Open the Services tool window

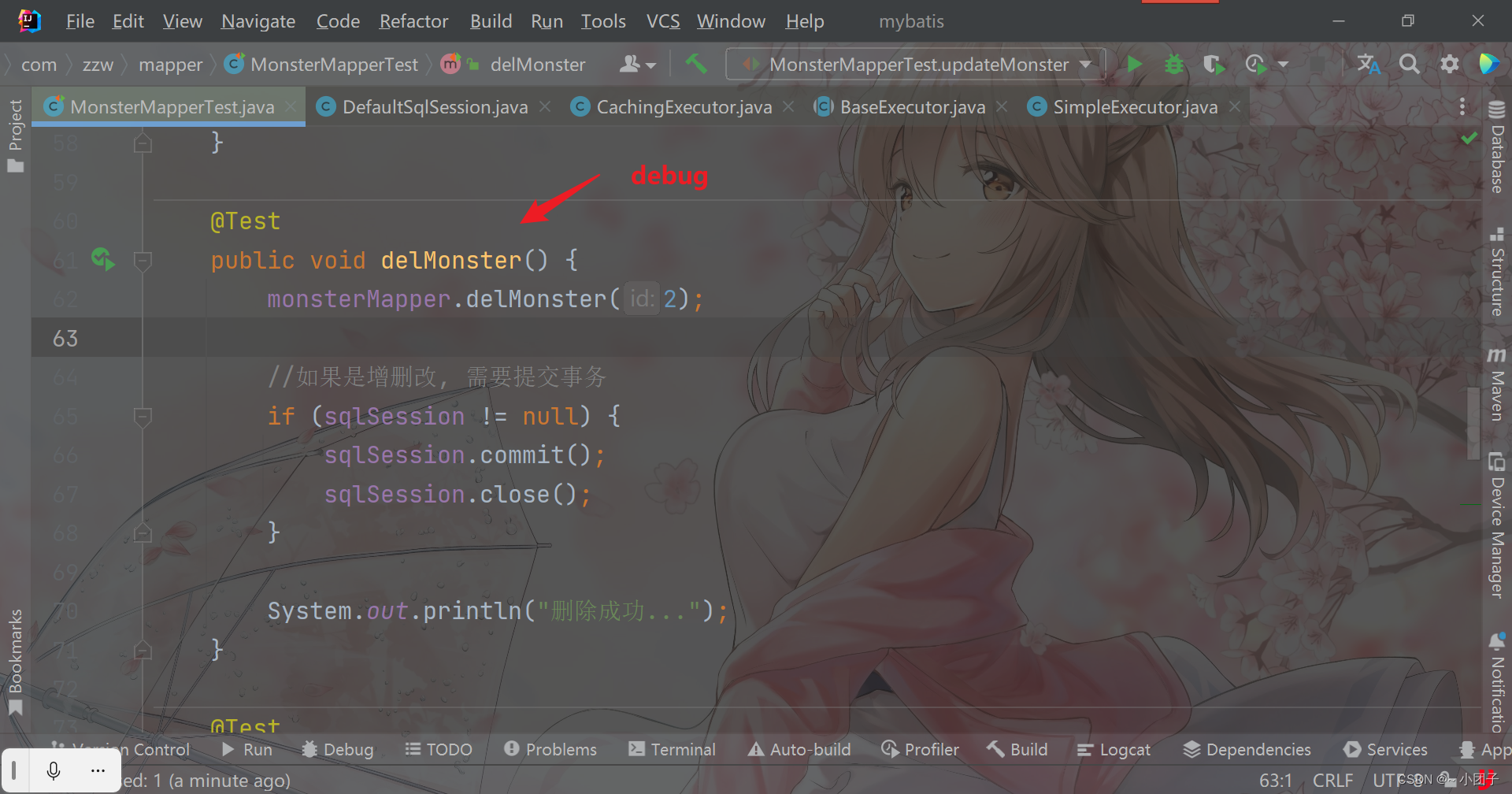pyautogui.click(x=1386, y=749)
